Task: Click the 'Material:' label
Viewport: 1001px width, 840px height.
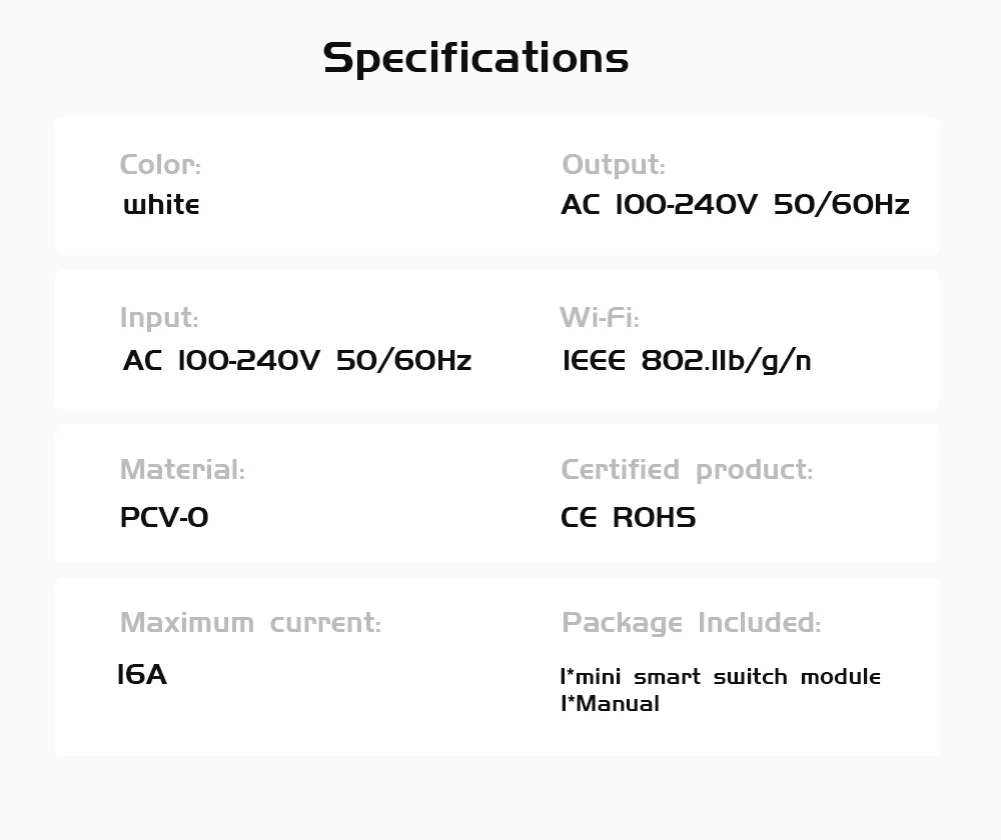Action: (182, 470)
